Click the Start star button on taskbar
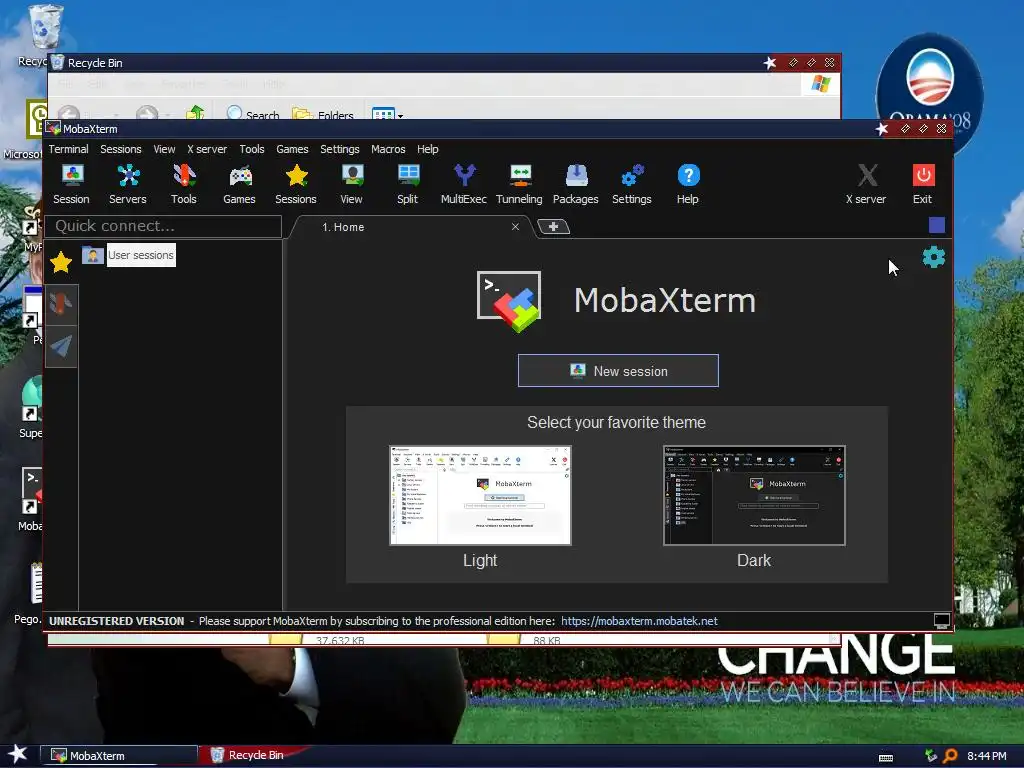The width and height of the screenshot is (1024, 768). point(18,755)
